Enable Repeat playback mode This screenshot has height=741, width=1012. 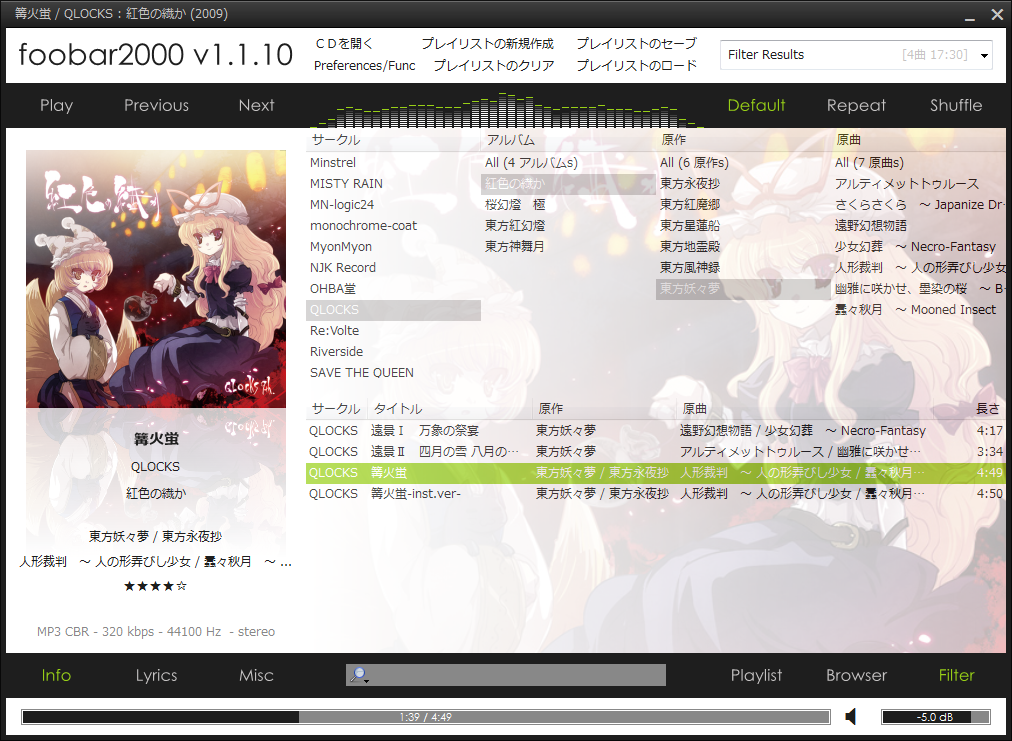click(856, 105)
